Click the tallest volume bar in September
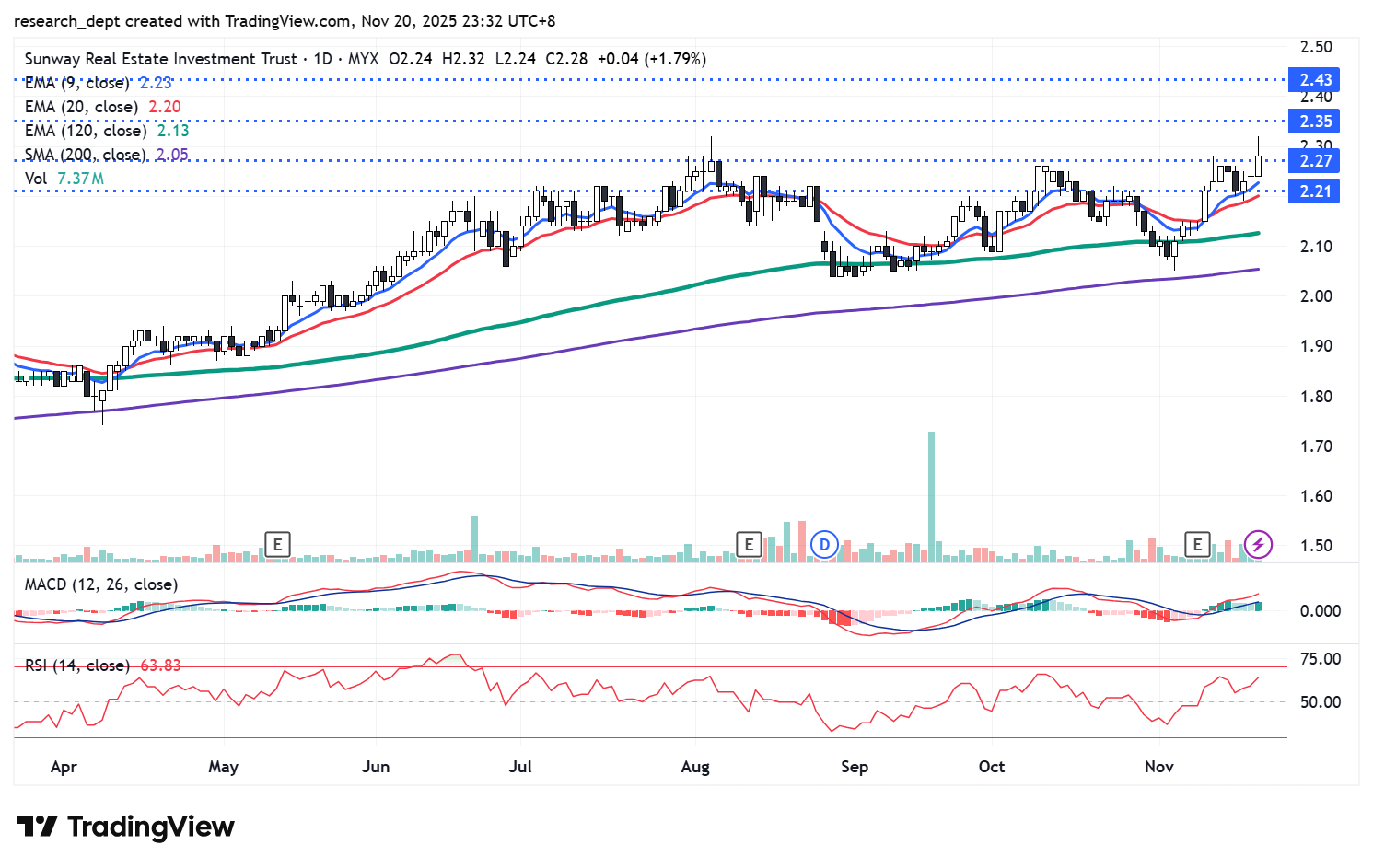Screen dimensions: 1373x868 tap(931, 497)
